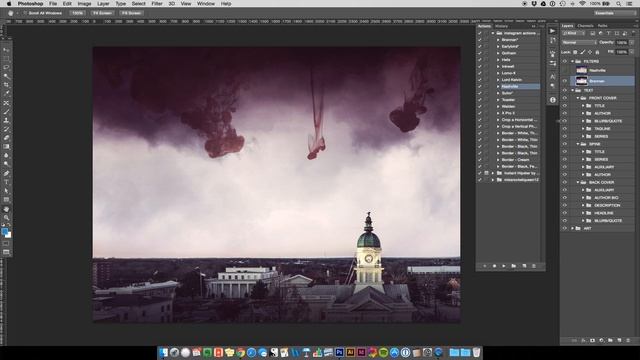Open the Window menu

point(206,4)
